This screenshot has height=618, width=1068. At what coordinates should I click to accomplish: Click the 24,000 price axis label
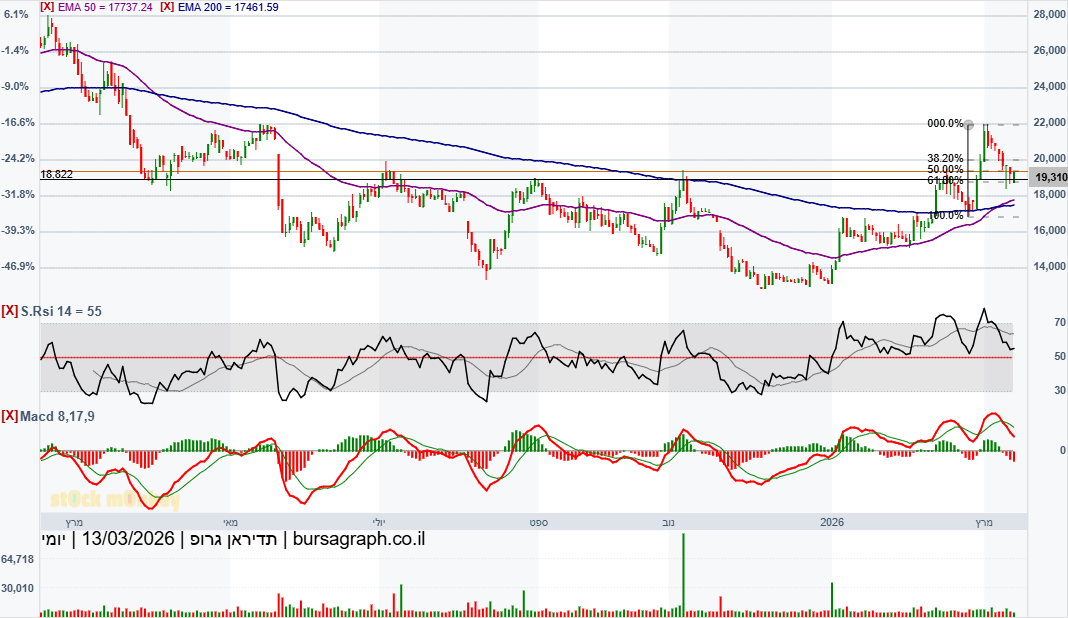(1050, 87)
